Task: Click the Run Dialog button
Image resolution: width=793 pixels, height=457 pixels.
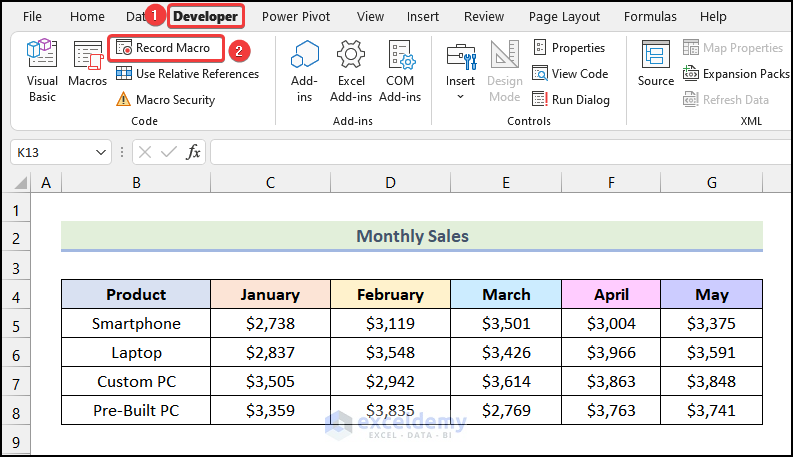Action: tap(568, 100)
